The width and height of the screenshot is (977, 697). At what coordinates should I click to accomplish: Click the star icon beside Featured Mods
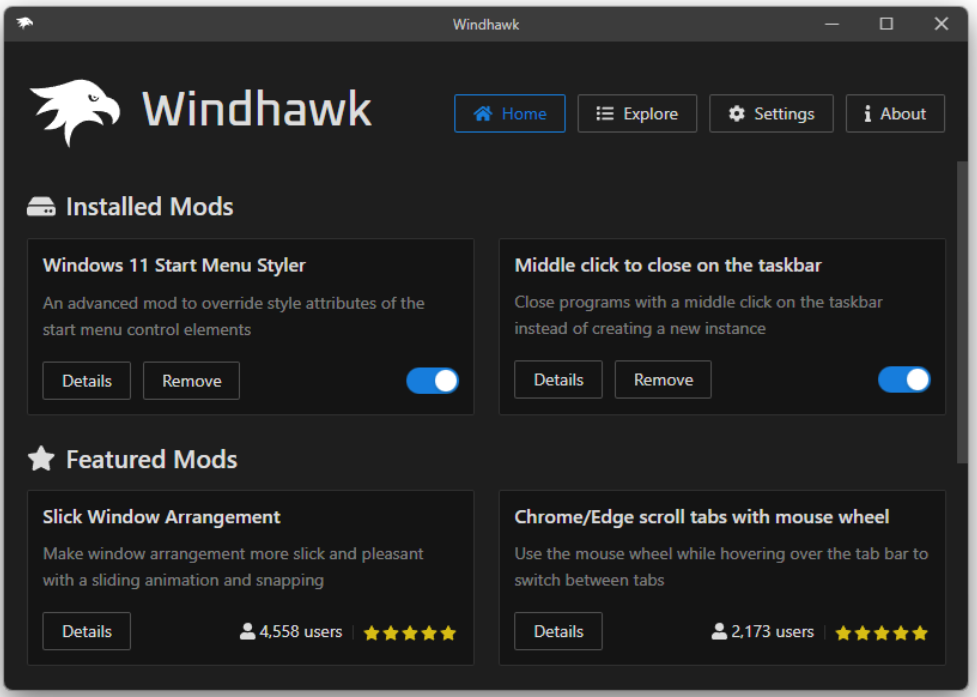click(40, 458)
